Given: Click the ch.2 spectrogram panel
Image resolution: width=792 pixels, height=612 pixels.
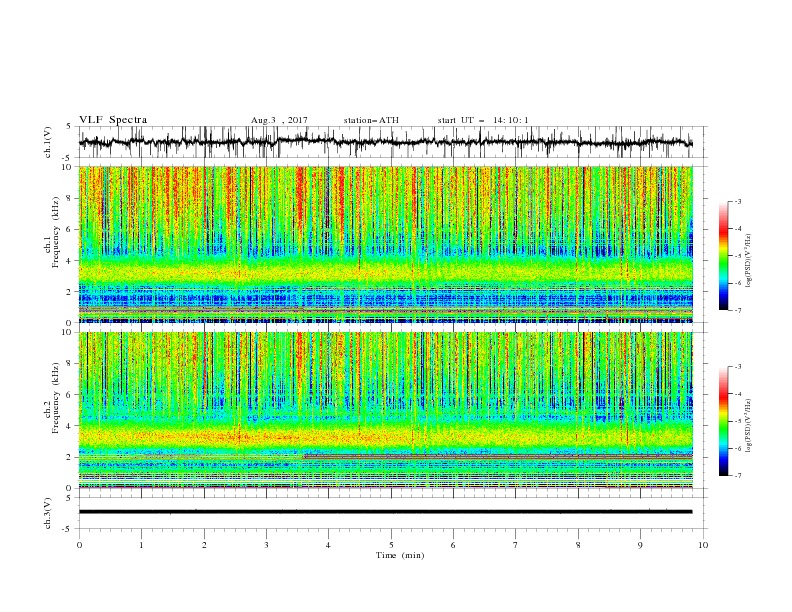Looking at the screenshot, I should (x=386, y=410).
